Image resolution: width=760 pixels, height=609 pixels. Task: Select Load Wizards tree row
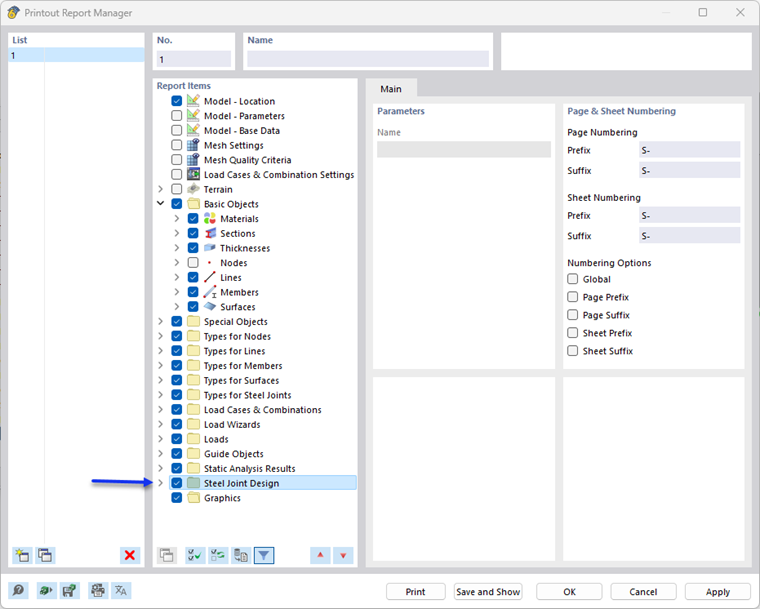[232, 424]
